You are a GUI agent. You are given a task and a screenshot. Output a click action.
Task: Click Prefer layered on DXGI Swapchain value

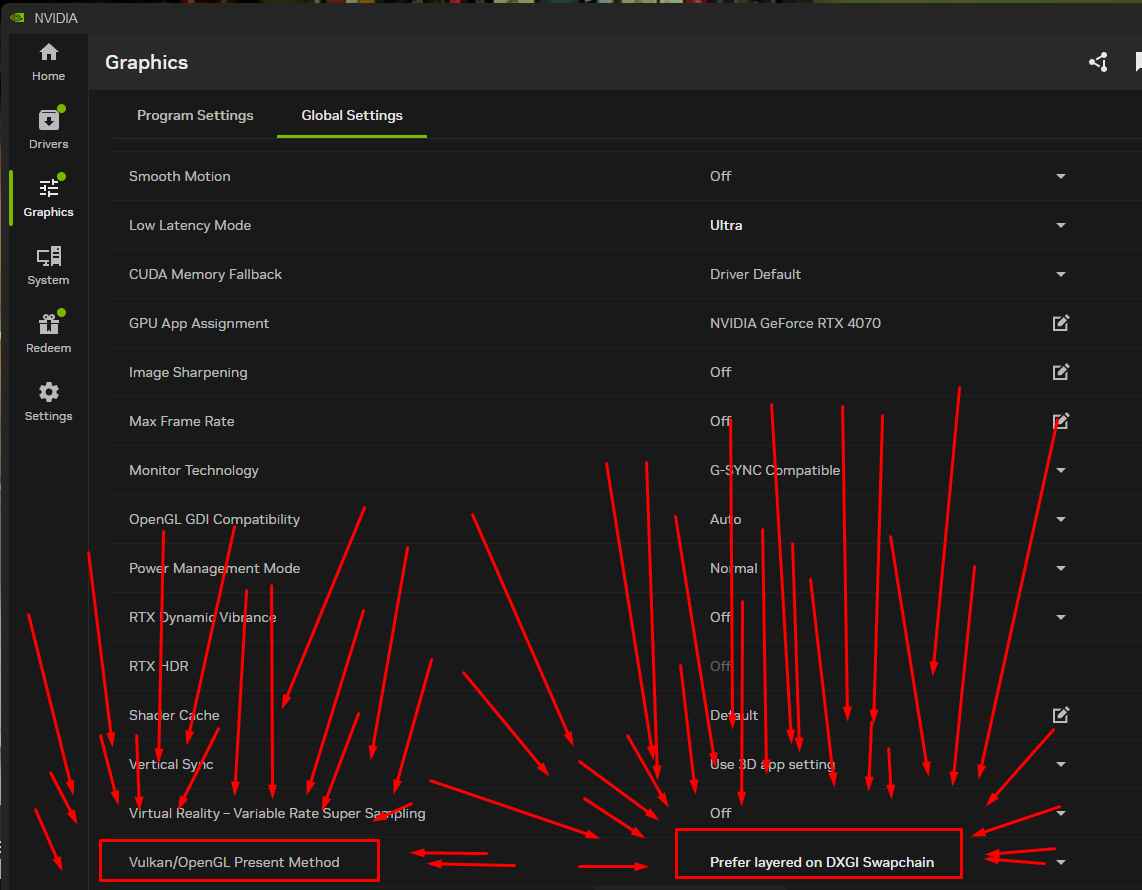(822, 862)
